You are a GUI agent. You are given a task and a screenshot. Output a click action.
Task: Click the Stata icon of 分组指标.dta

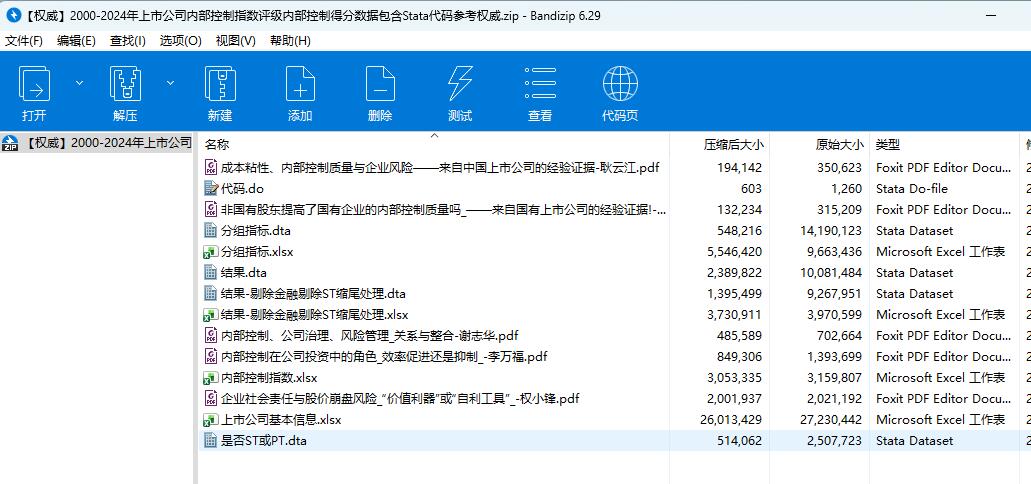pyautogui.click(x=211, y=231)
